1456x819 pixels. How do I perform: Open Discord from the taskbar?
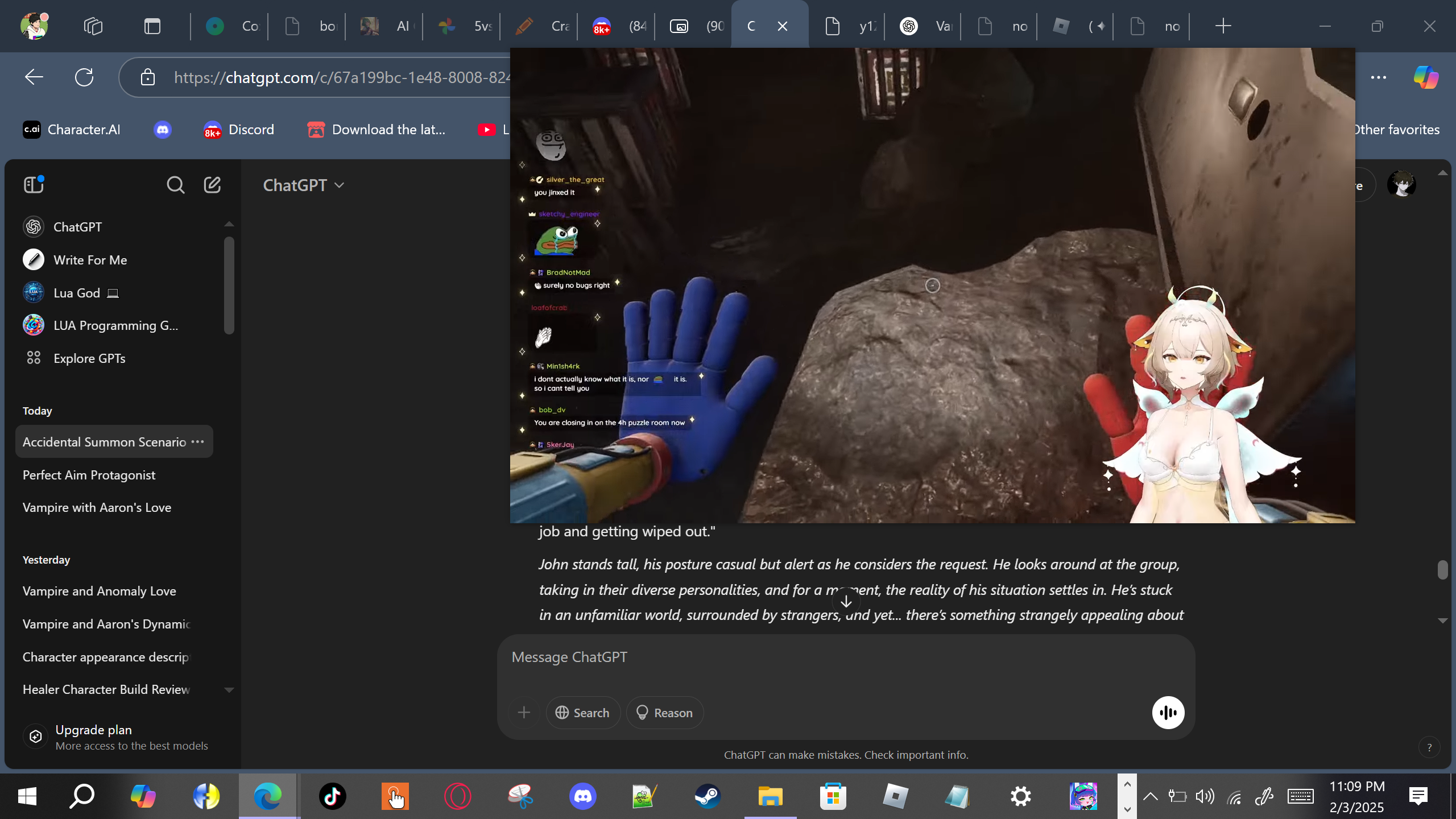[582, 796]
